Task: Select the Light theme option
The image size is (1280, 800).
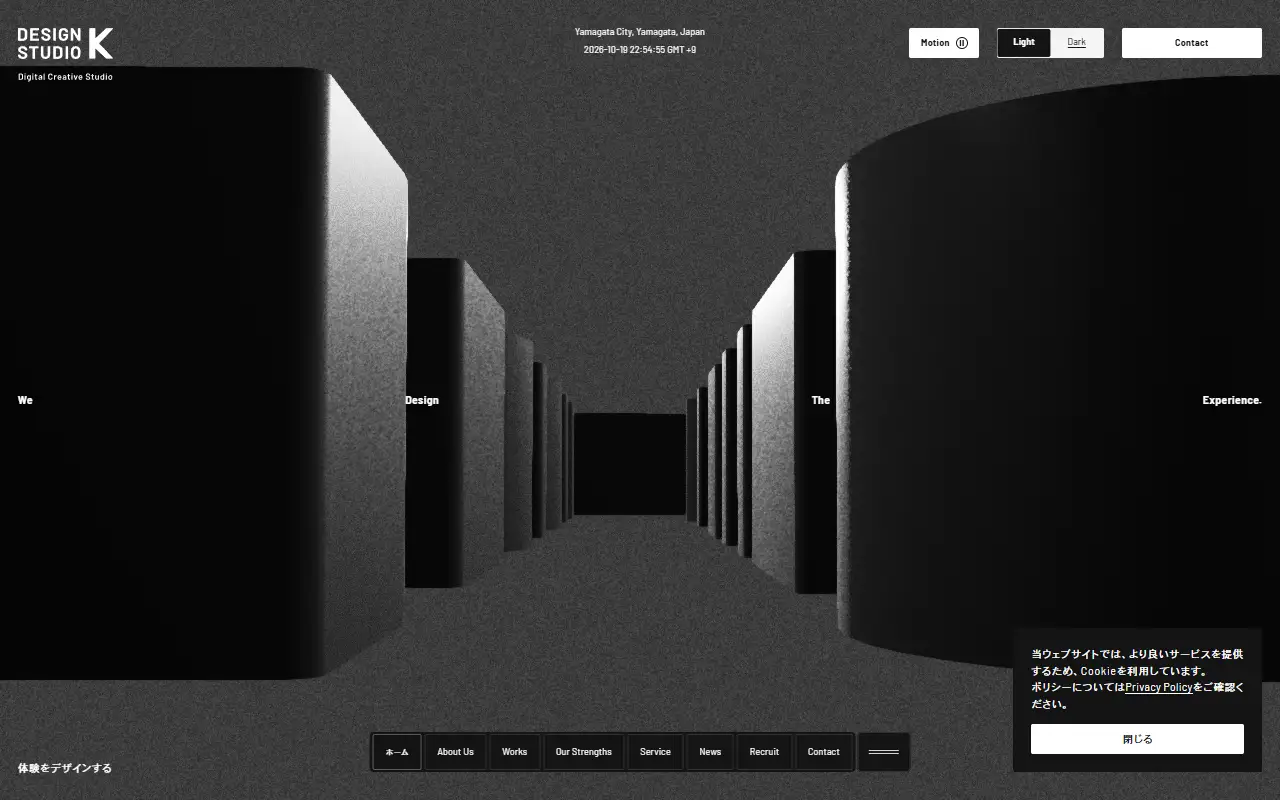Action: (1024, 43)
